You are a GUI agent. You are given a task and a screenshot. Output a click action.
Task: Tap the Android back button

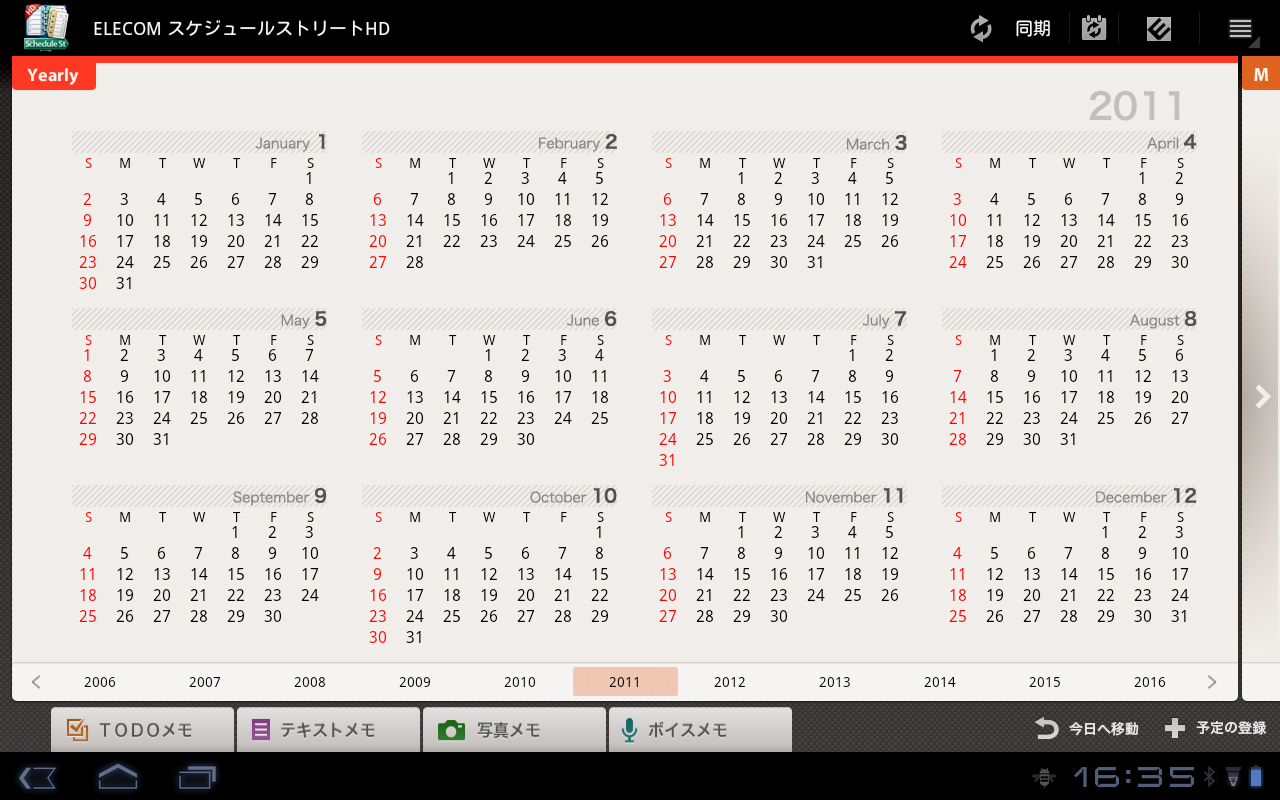coord(37,777)
